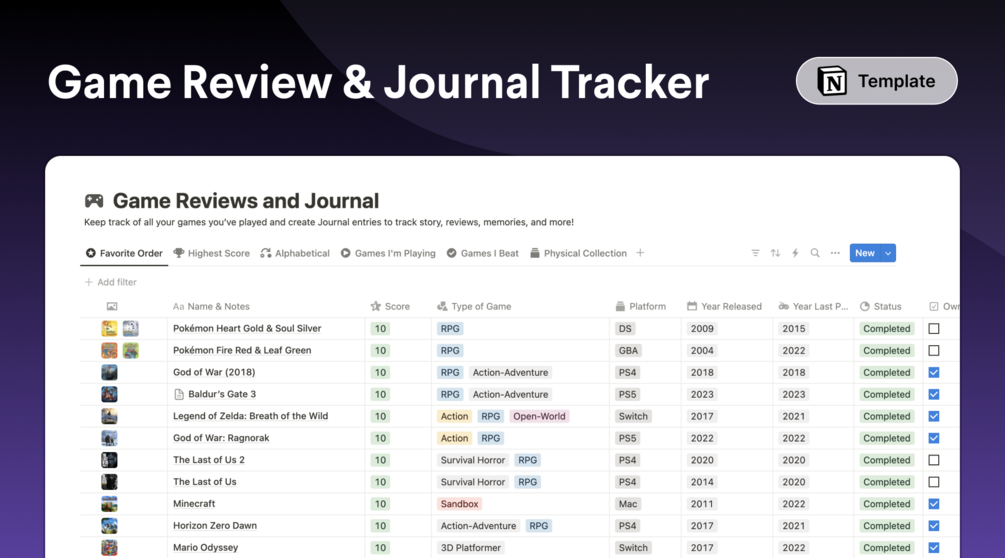This screenshot has height=558, width=1005.
Task: Click Open-World tag in Zelda row
Action: tap(539, 416)
